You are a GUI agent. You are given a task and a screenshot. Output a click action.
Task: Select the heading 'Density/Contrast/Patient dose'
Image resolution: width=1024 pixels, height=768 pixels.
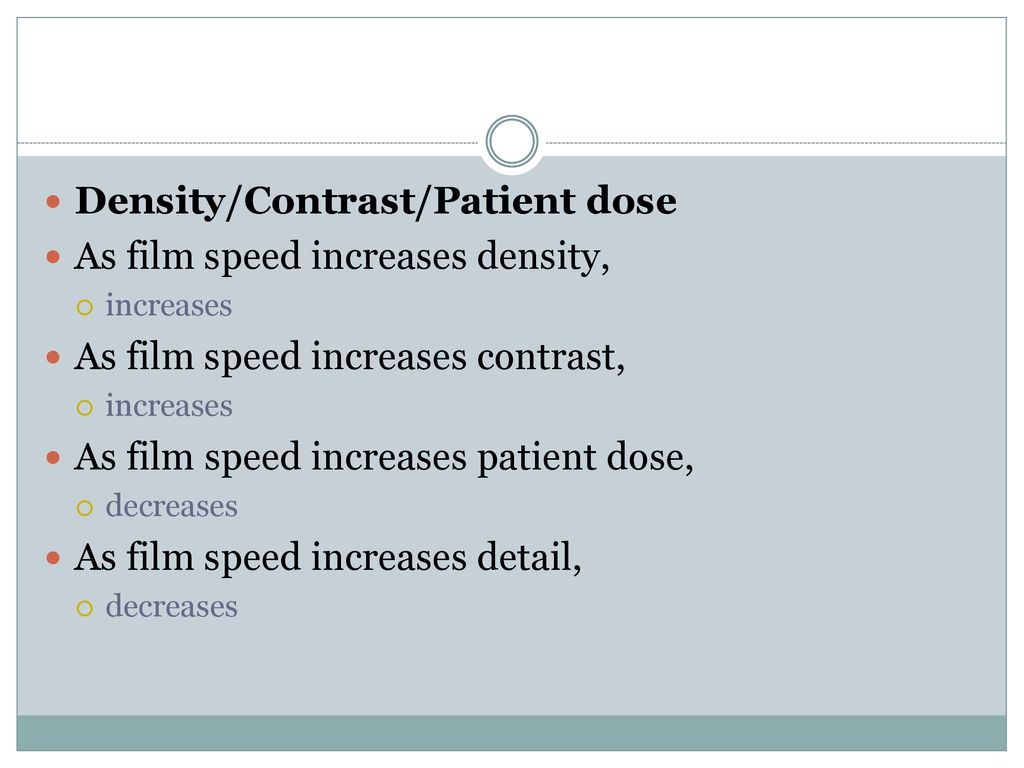tap(376, 201)
